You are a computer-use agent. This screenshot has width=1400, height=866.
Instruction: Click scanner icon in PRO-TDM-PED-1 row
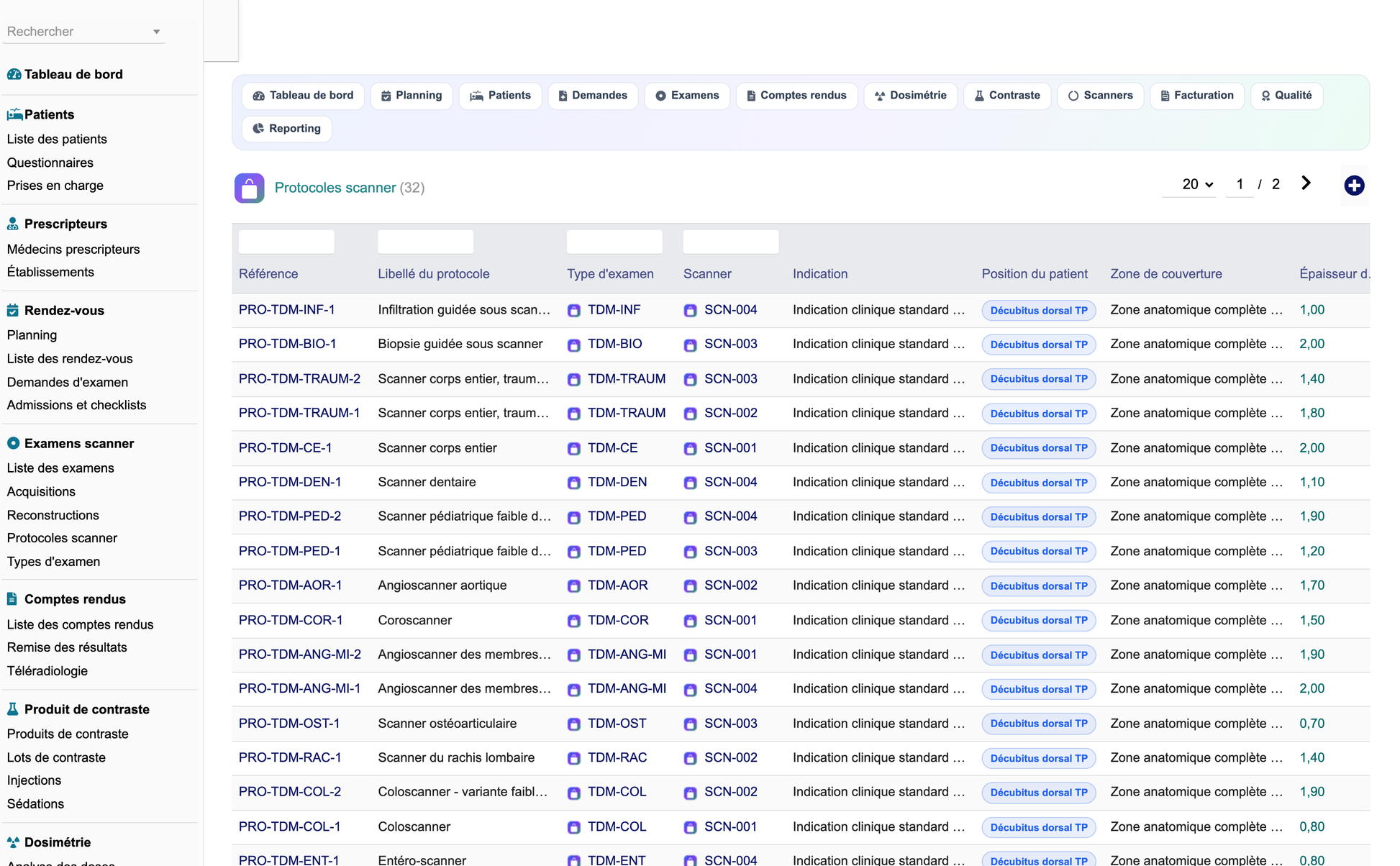coord(691,552)
